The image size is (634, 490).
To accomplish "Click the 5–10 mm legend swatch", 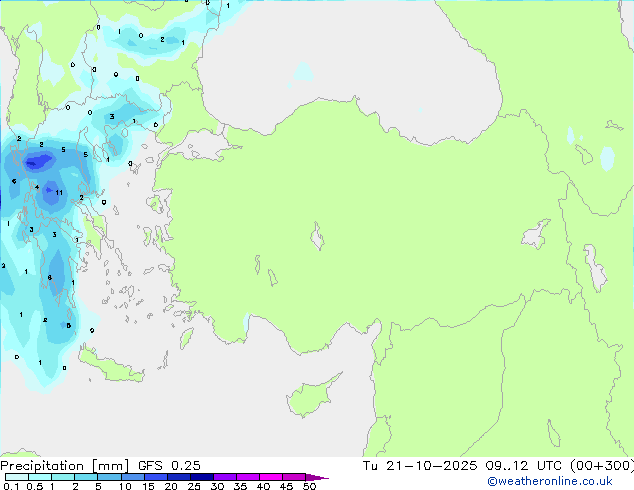I will [x=110, y=477].
